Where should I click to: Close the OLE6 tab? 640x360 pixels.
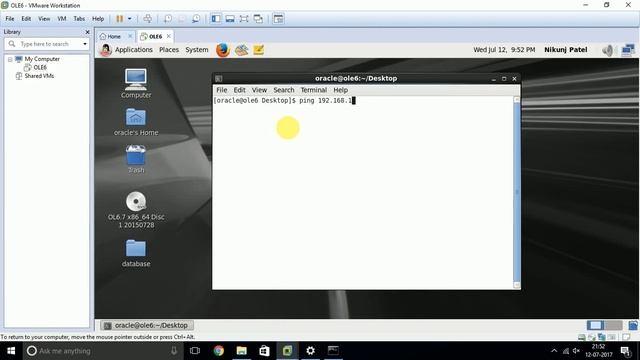coord(169,36)
